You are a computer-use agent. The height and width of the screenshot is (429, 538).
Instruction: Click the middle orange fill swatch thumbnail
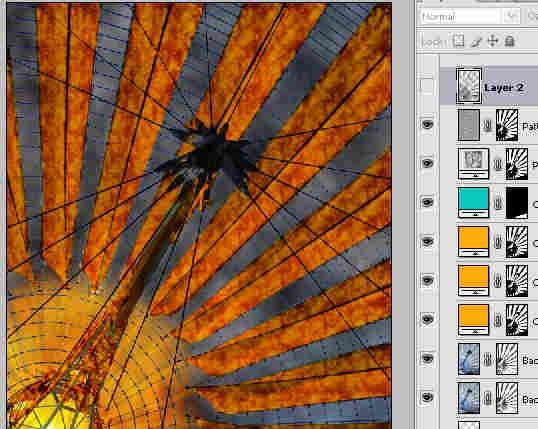click(x=473, y=281)
